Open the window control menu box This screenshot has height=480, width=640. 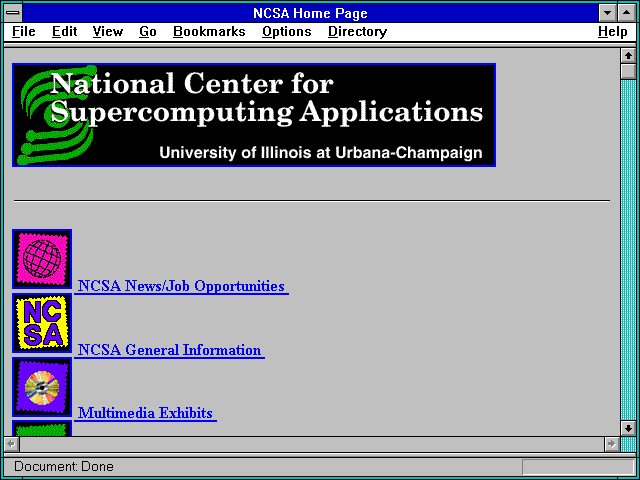(13, 13)
